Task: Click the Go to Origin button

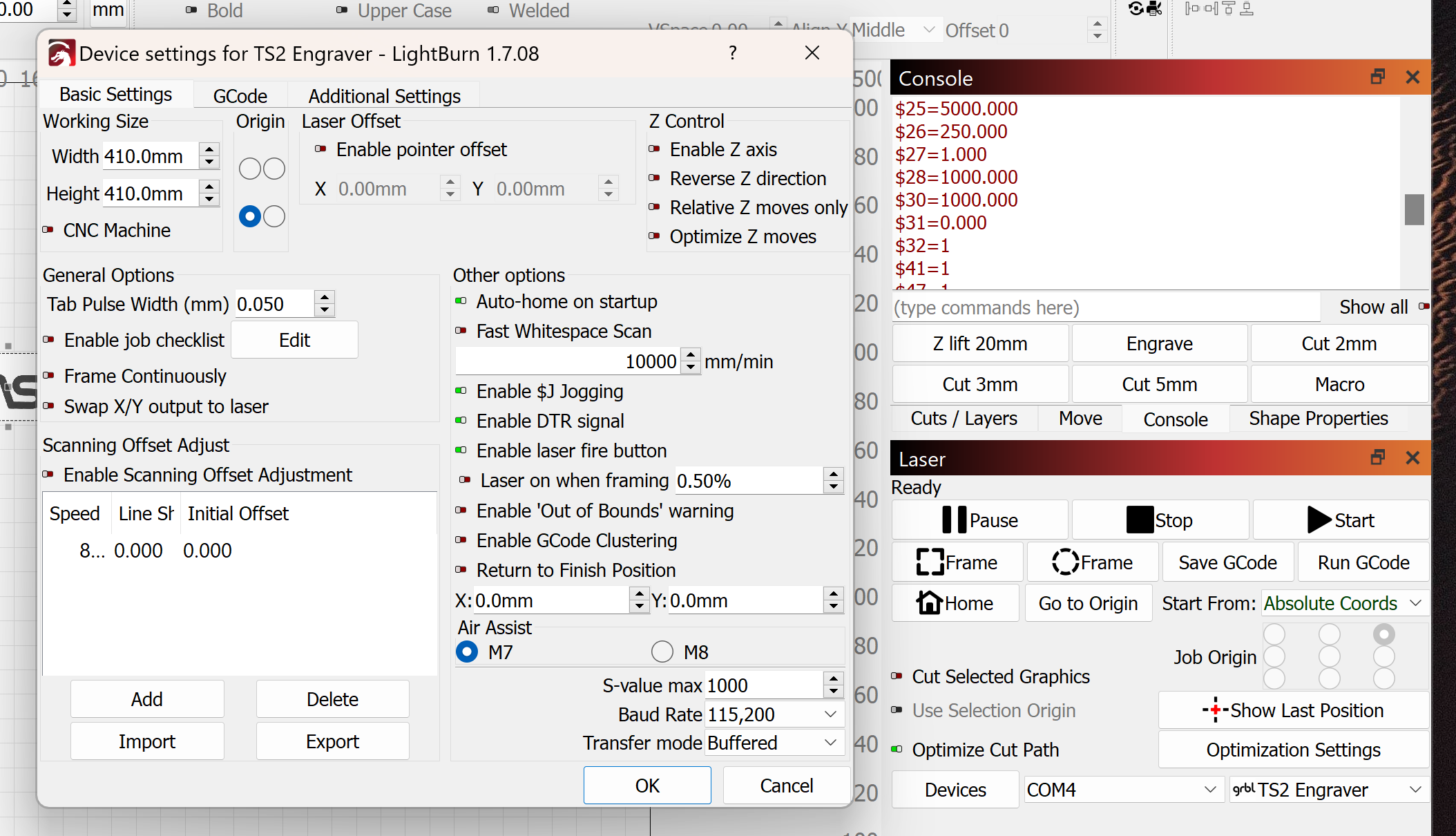Action: [x=1088, y=603]
